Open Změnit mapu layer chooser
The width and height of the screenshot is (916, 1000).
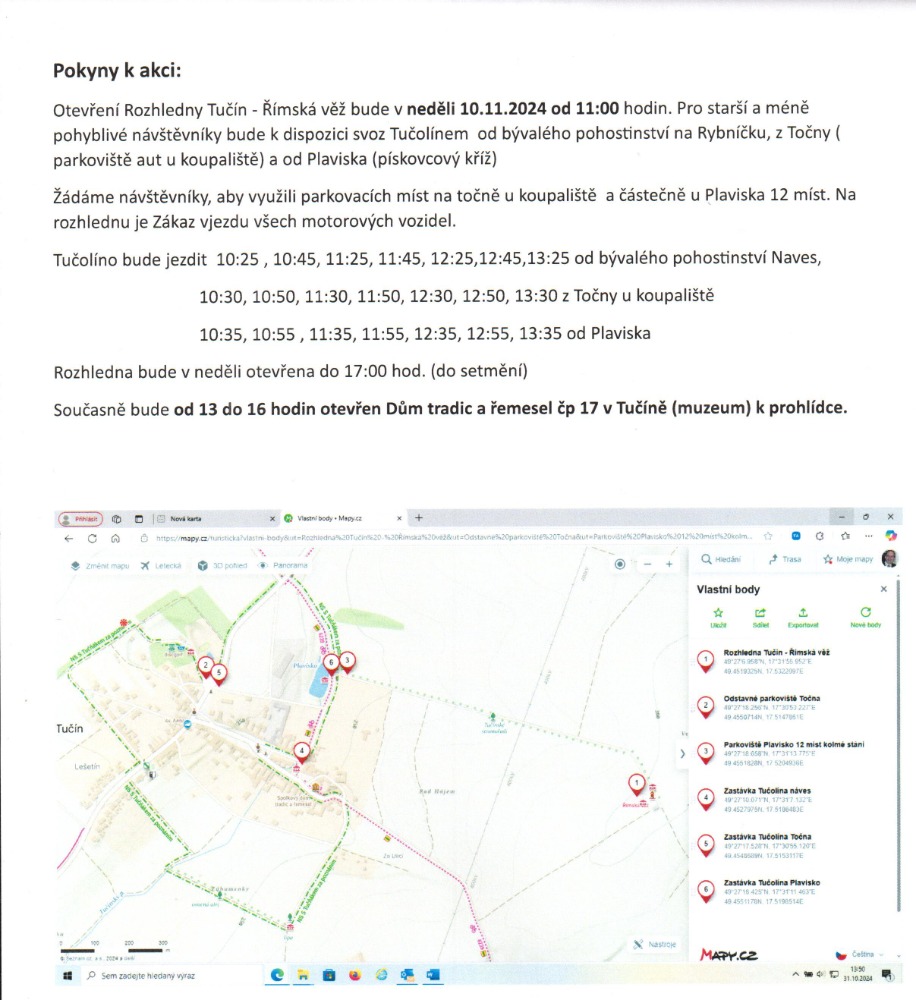(x=100, y=565)
